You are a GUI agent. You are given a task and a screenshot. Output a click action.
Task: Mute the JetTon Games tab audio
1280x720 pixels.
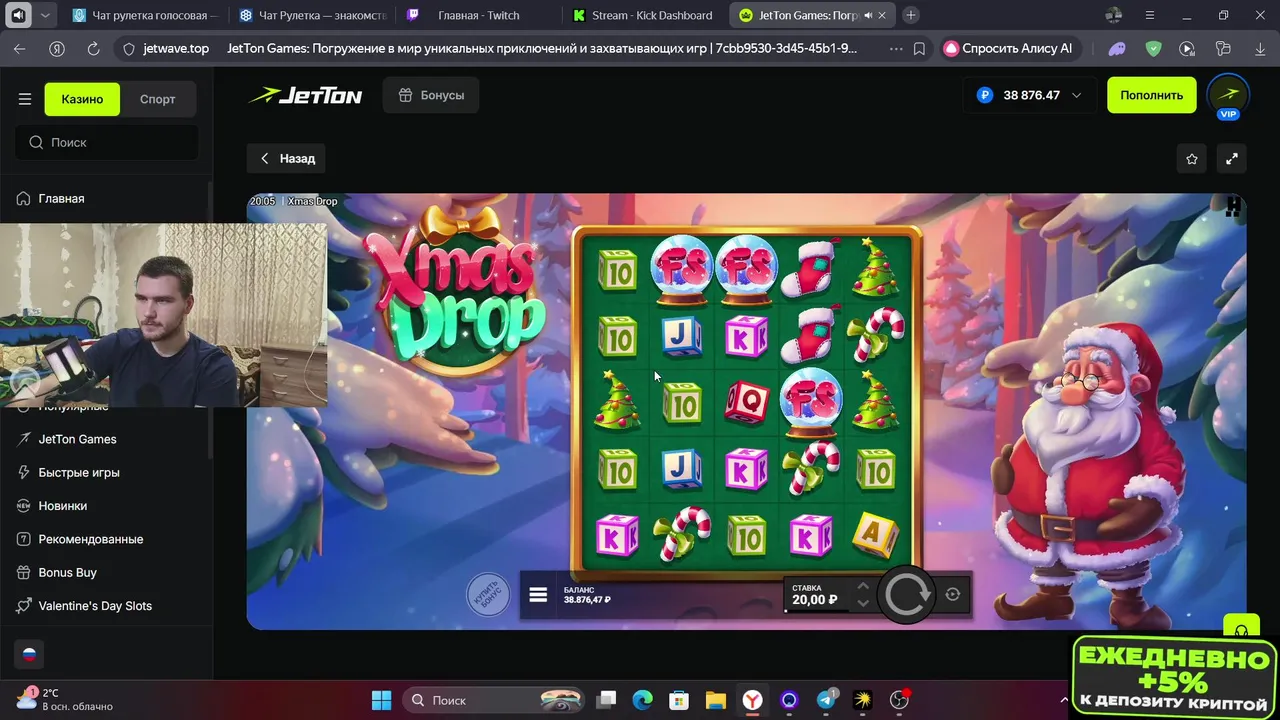click(868, 15)
